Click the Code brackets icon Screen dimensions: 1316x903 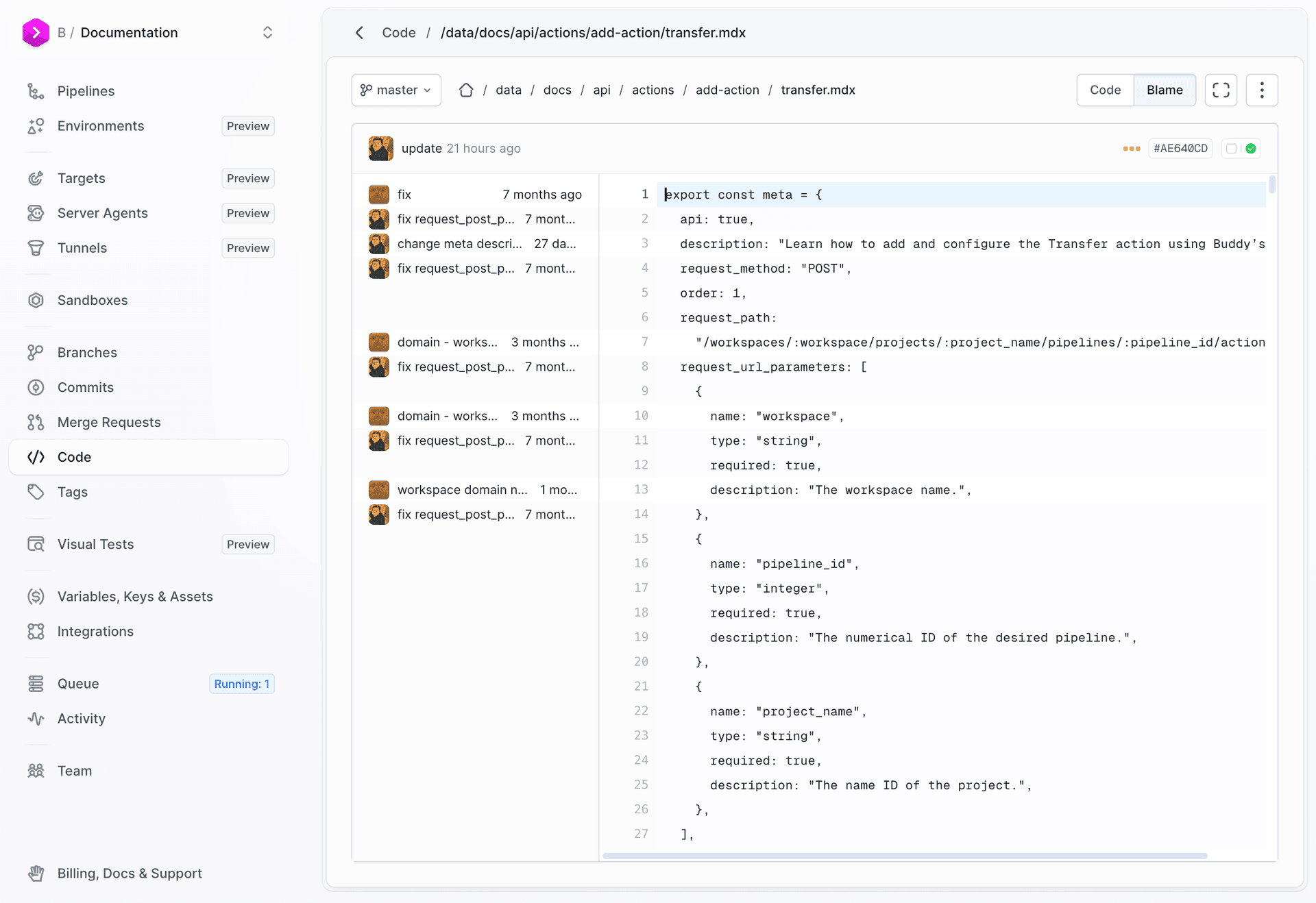pos(36,457)
